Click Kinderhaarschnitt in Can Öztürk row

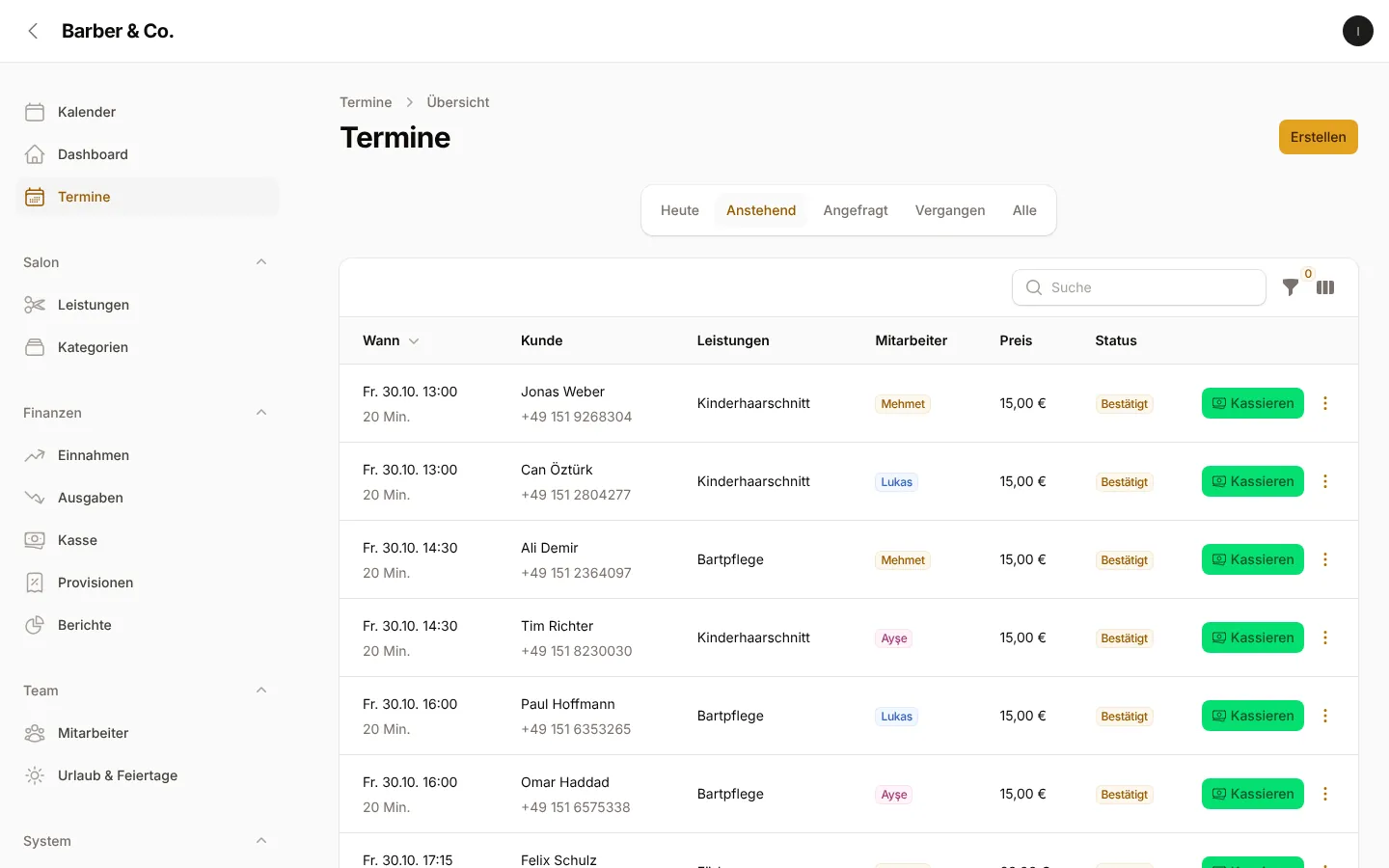click(x=753, y=481)
